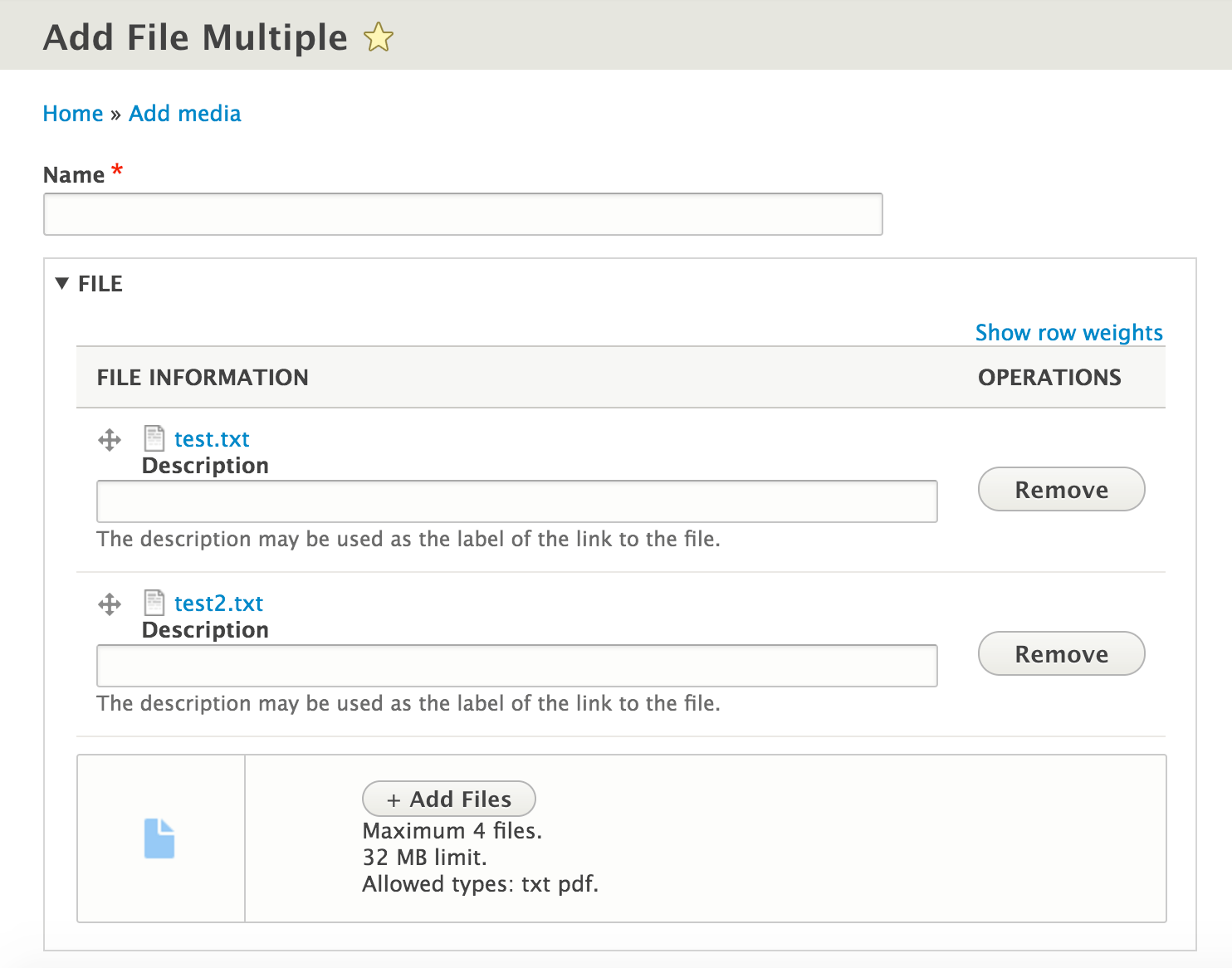
Task: Open the test.txt file link
Action: click(x=212, y=439)
